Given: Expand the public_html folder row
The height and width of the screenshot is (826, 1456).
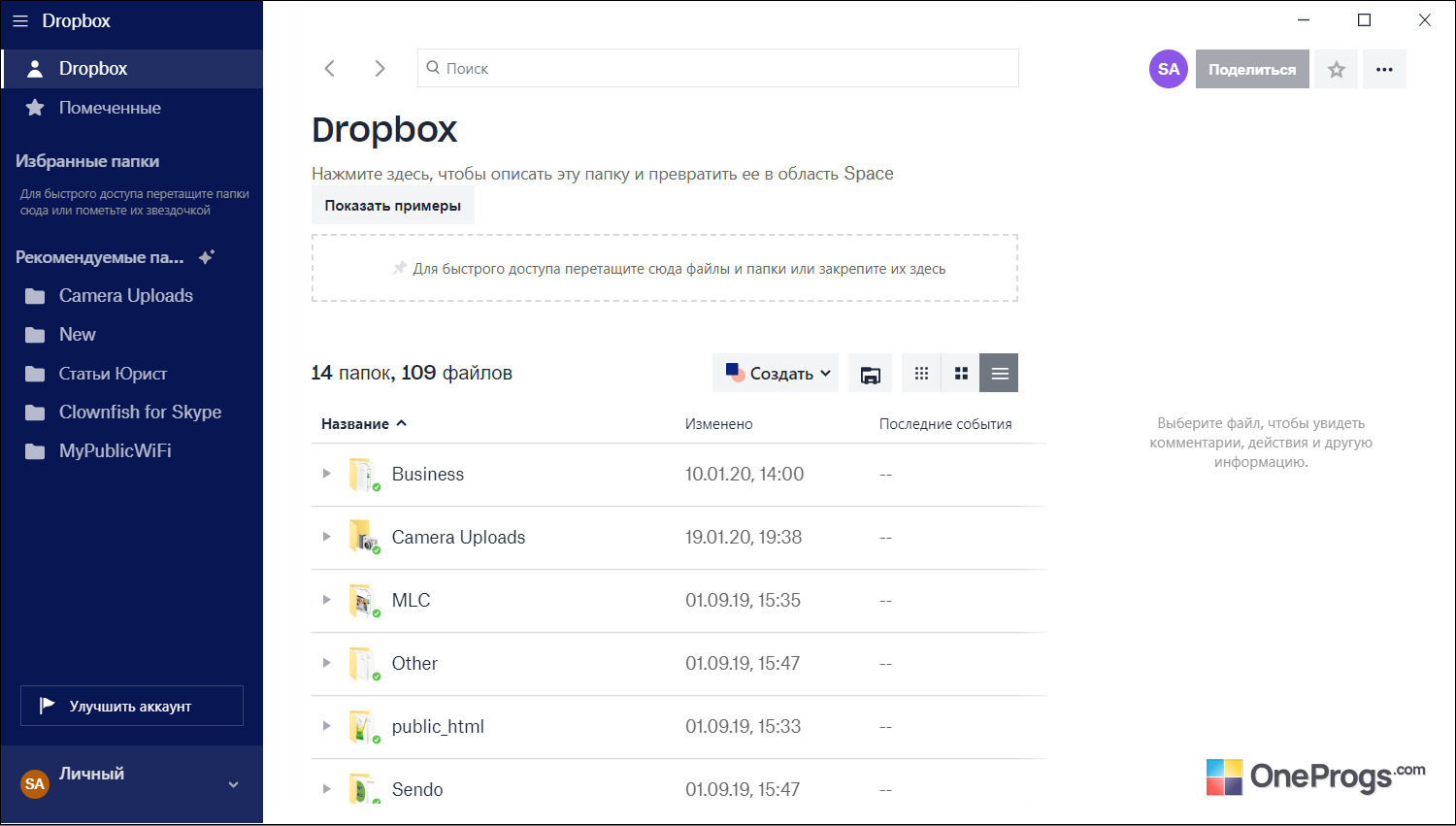Looking at the screenshot, I should pyautogui.click(x=327, y=726).
